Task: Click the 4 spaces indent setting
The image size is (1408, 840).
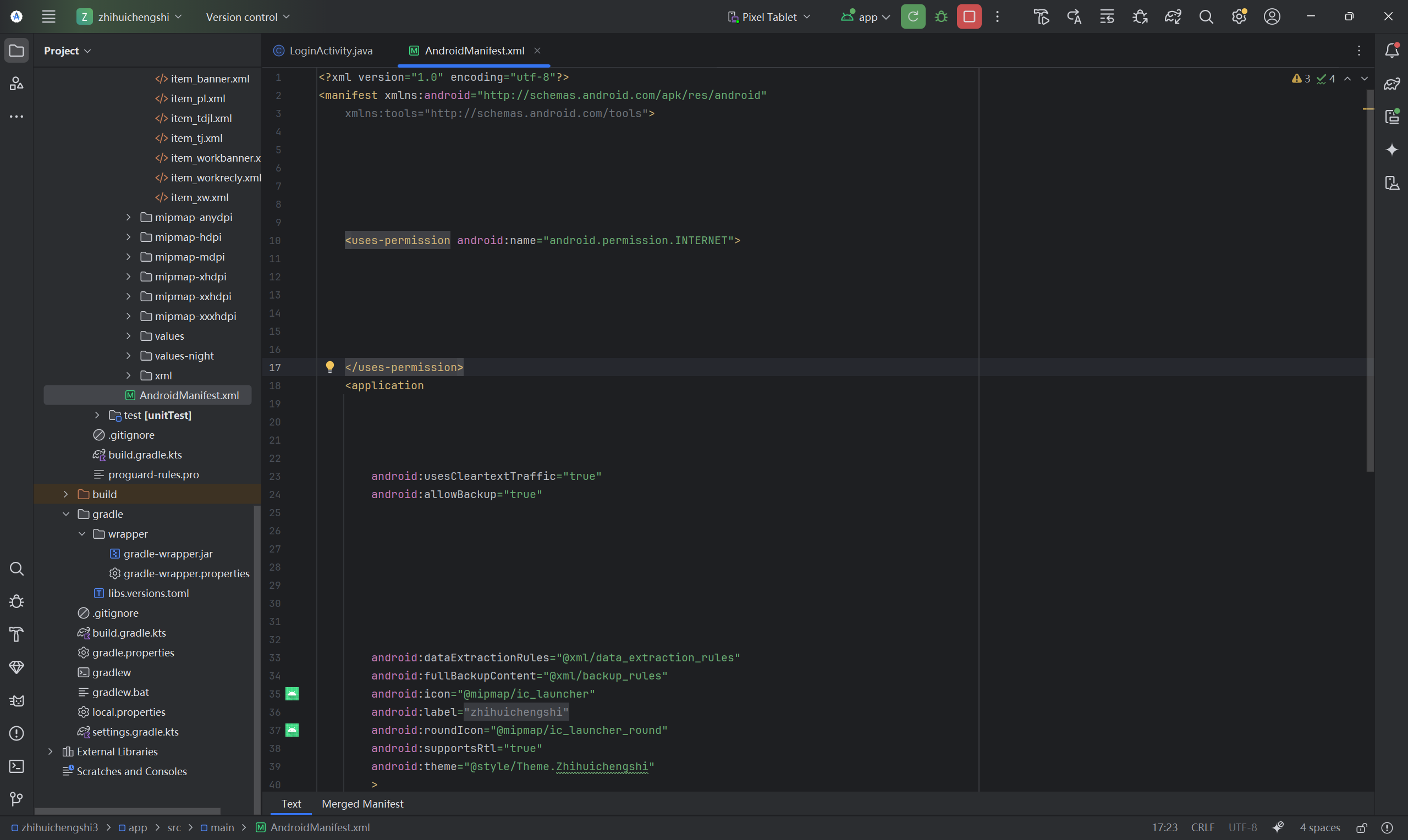Action: click(1319, 827)
